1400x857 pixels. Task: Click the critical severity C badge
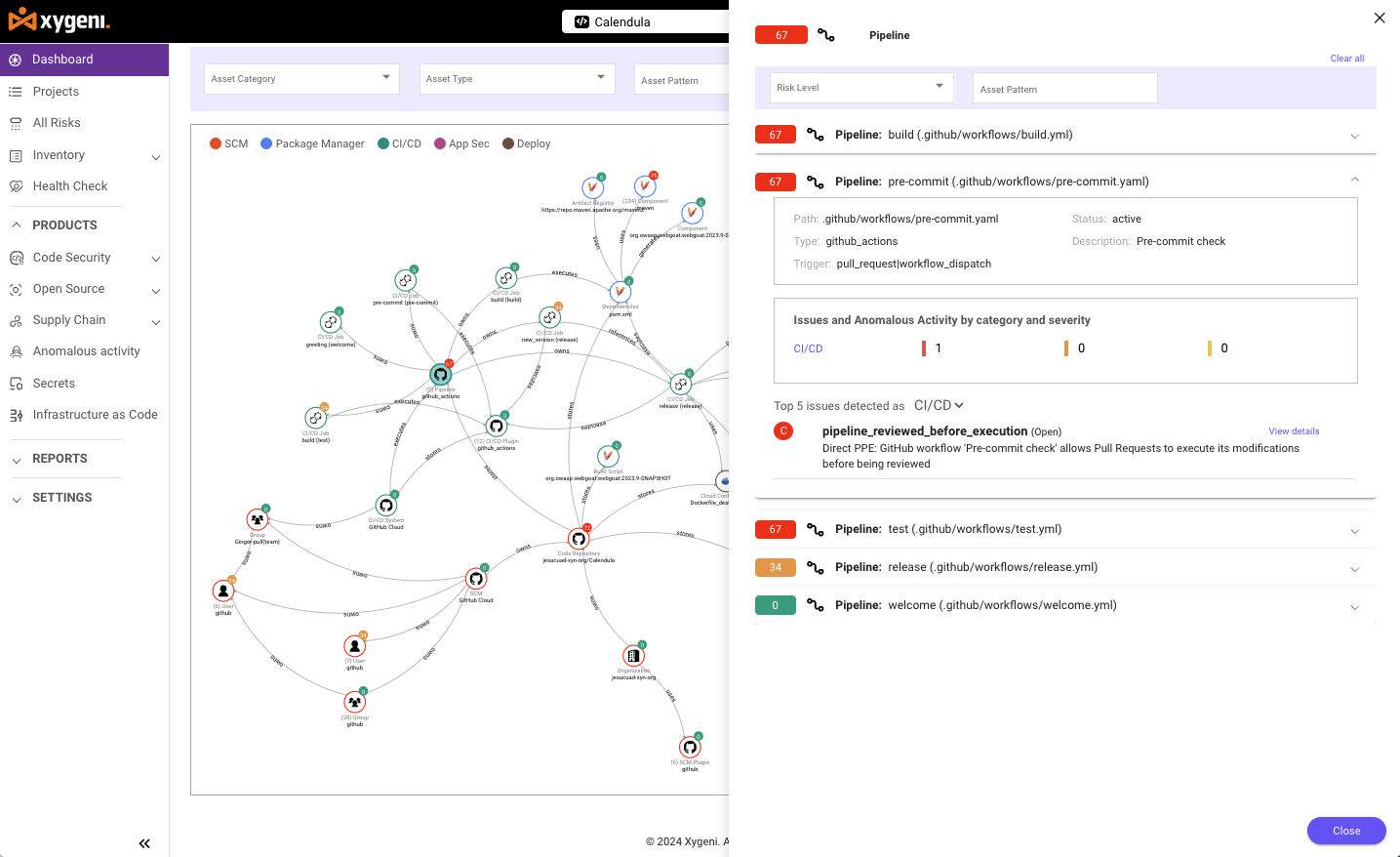click(783, 430)
